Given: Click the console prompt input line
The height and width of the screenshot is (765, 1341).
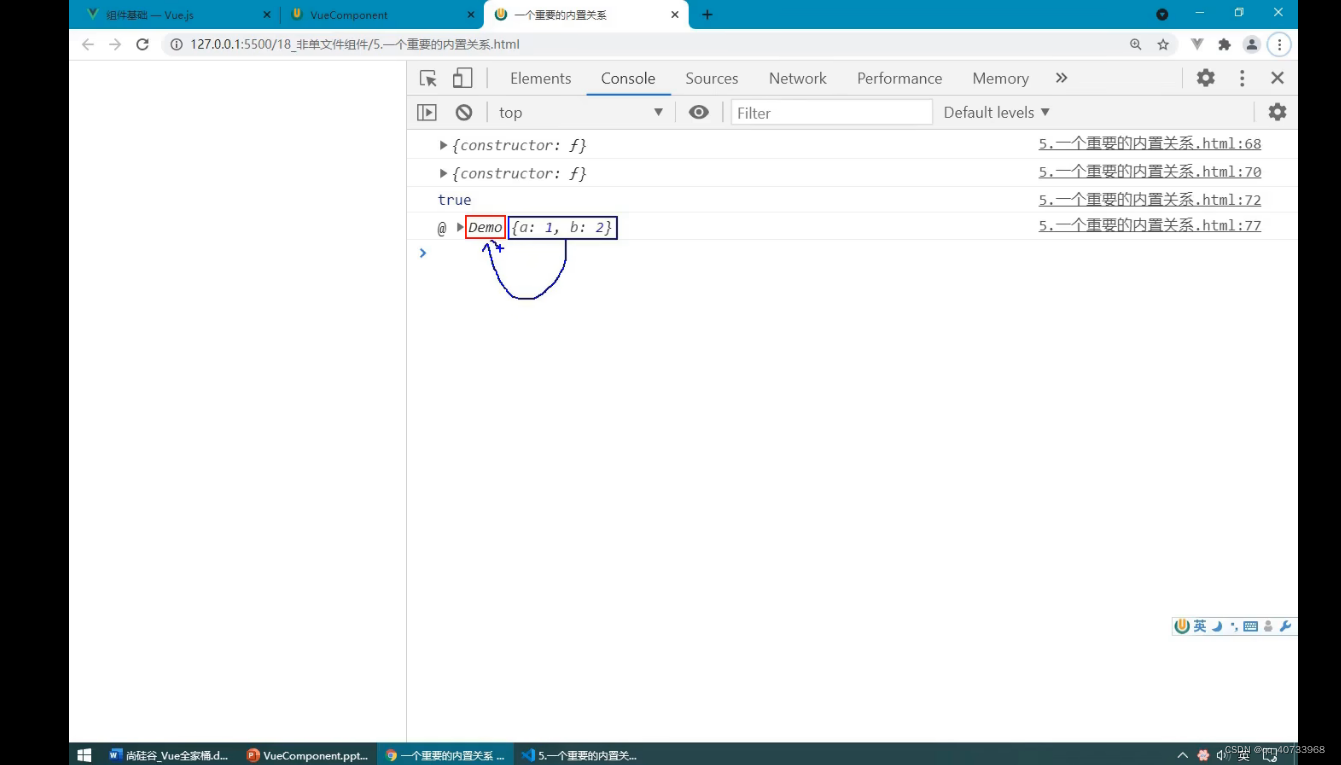Looking at the screenshot, I should (850, 253).
